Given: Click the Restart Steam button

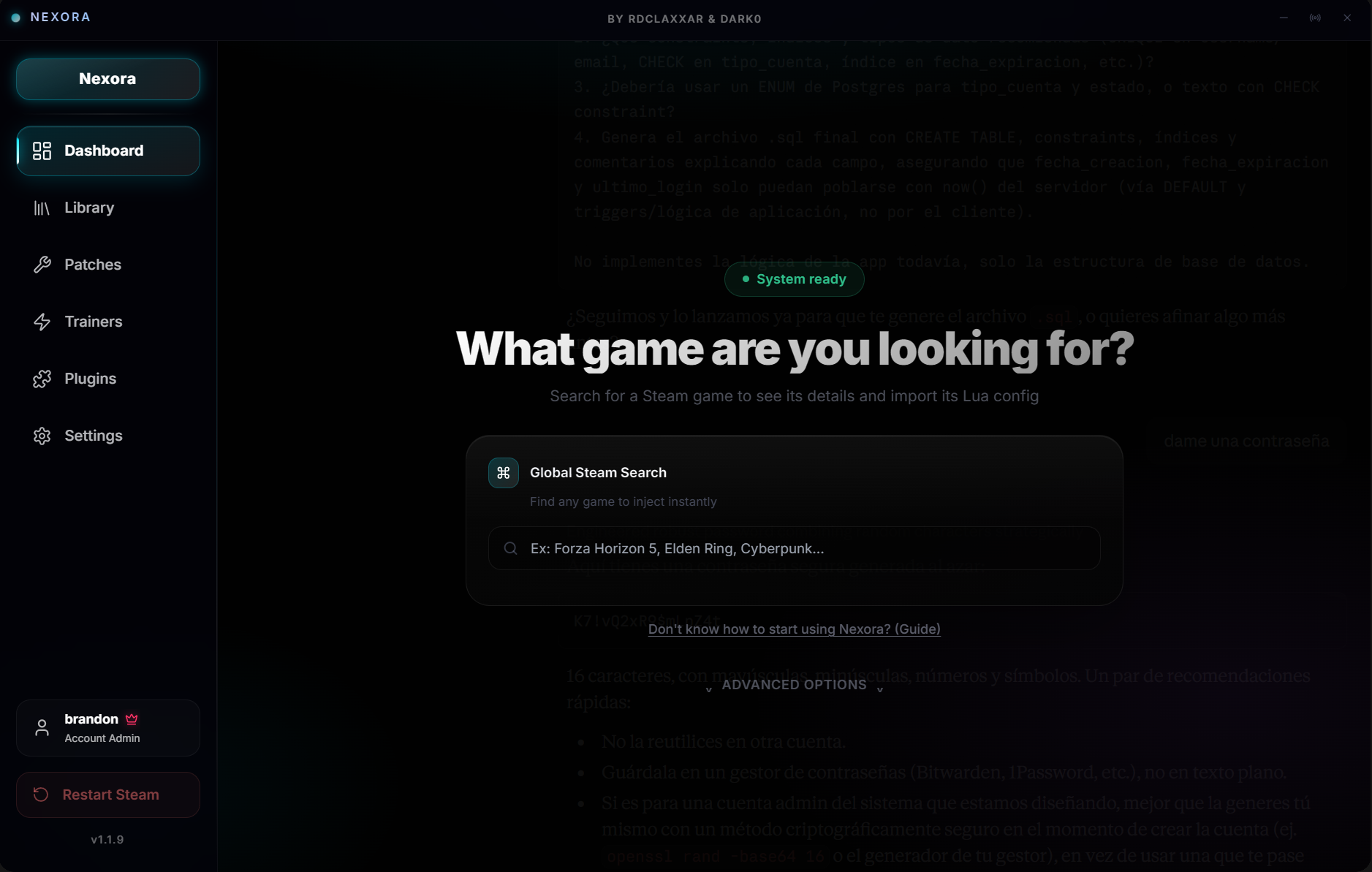Looking at the screenshot, I should (108, 795).
